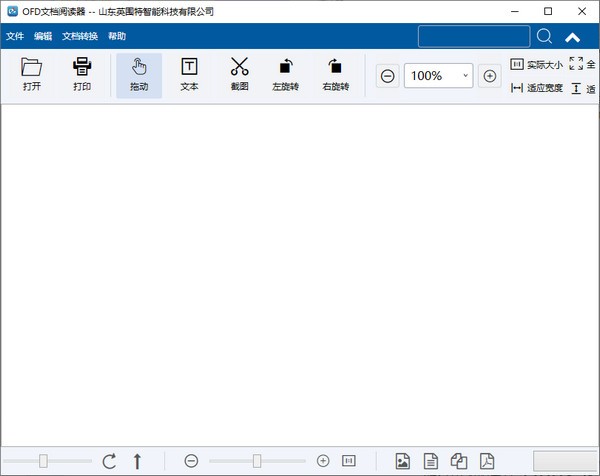Click the 适应宽度 (Fit width) button
The image size is (600, 476).
click(x=537, y=88)
